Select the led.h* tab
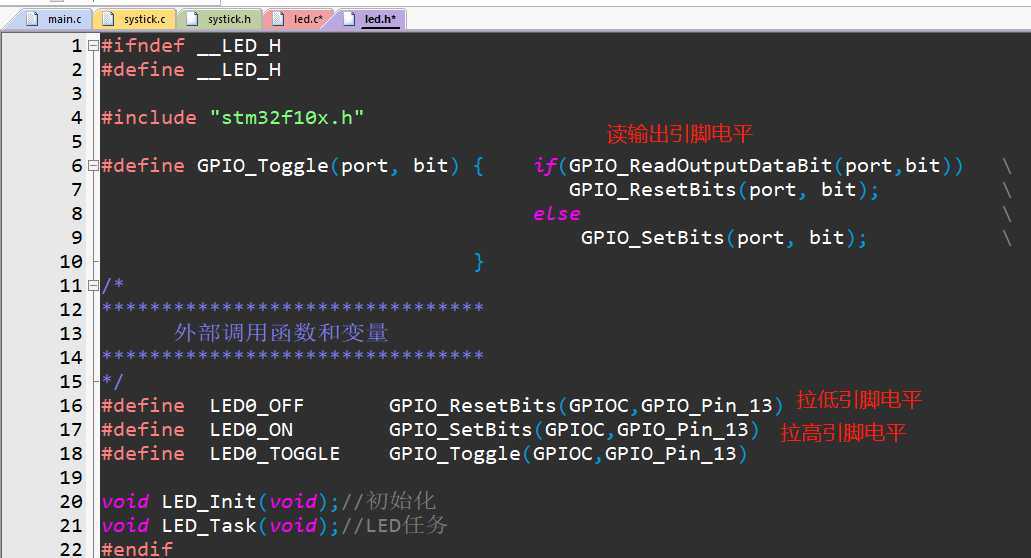 [372, 19]
